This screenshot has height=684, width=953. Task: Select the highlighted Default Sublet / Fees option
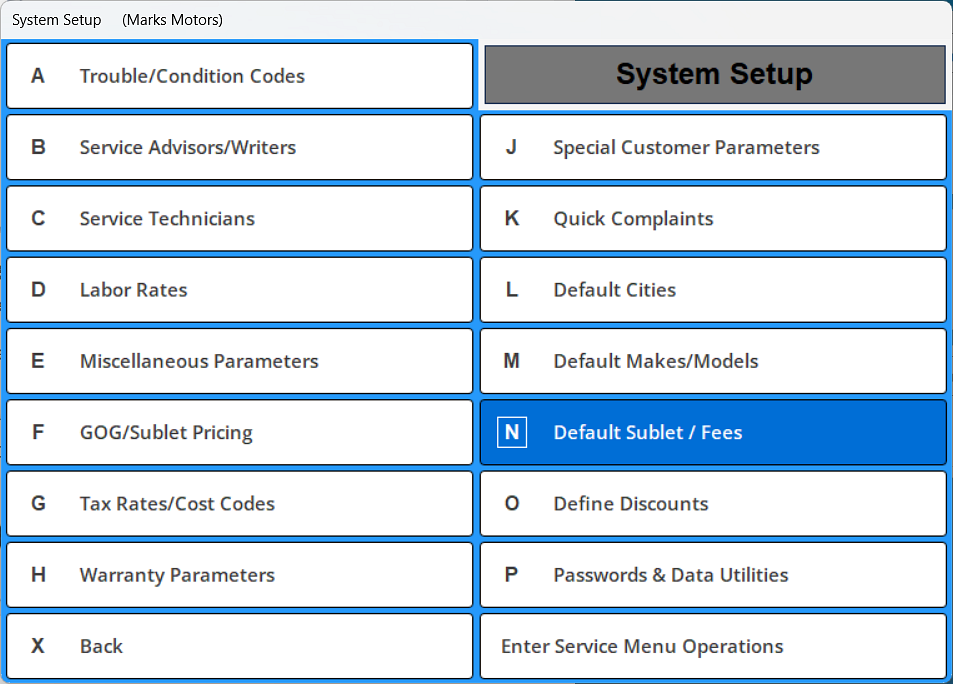point(712,432)
